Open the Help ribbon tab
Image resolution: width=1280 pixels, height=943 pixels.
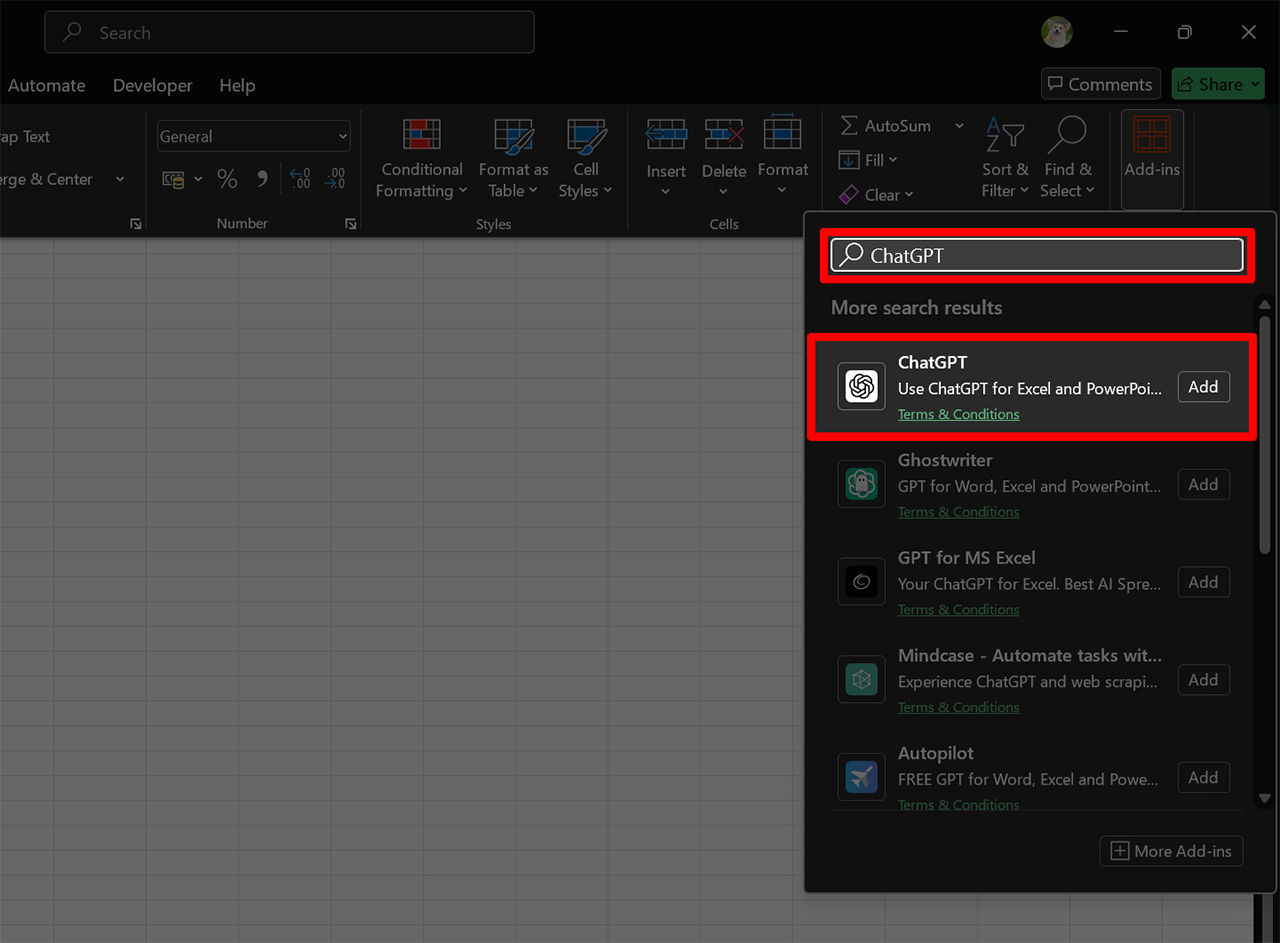pos(237,85)
